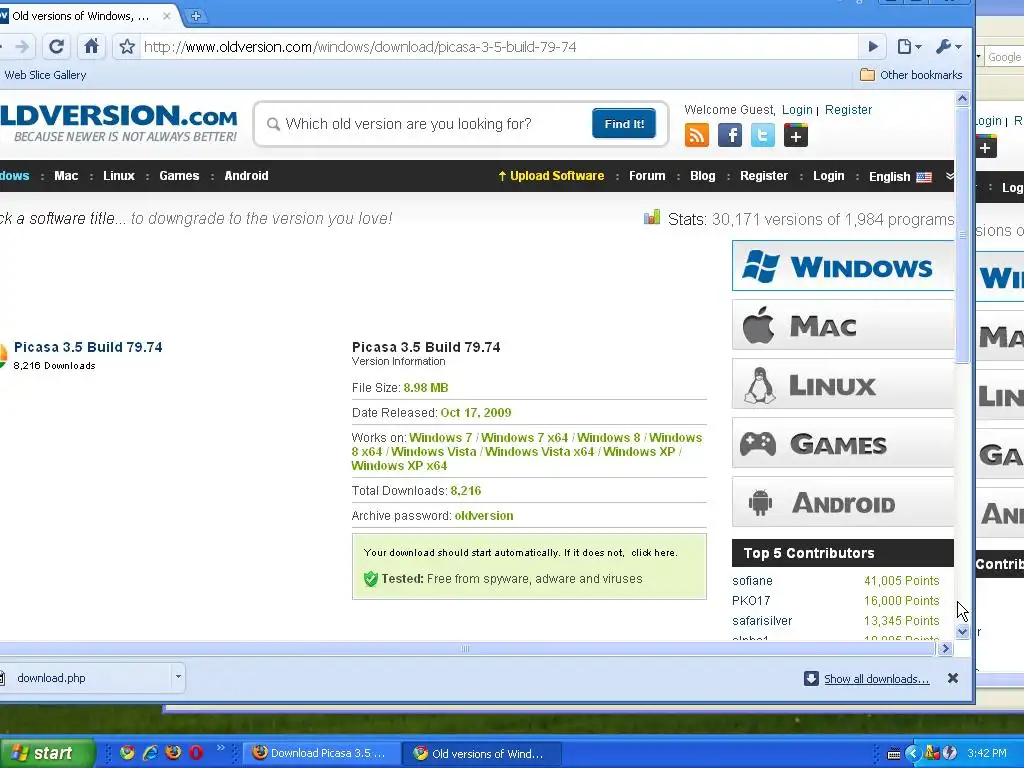The image size is (1024, 768).
Task: Click the RSS feed icon
Action: click(x=697, y=135)
